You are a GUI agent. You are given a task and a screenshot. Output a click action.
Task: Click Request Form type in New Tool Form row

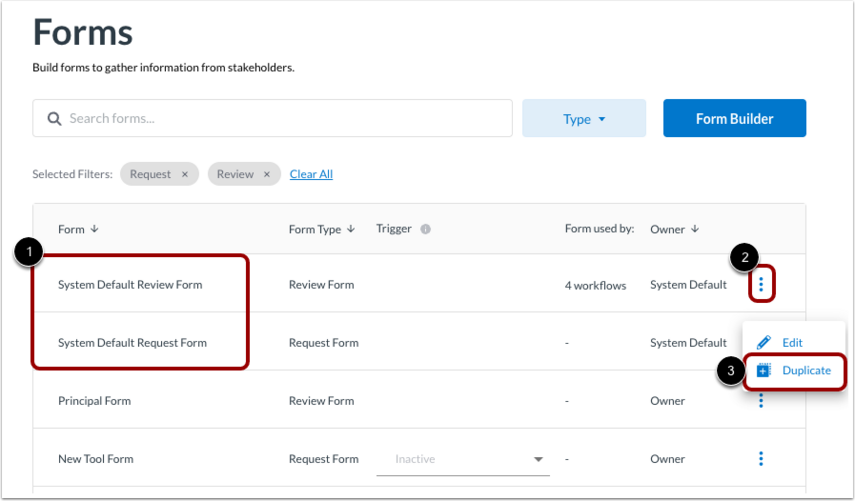pos(323,459)
